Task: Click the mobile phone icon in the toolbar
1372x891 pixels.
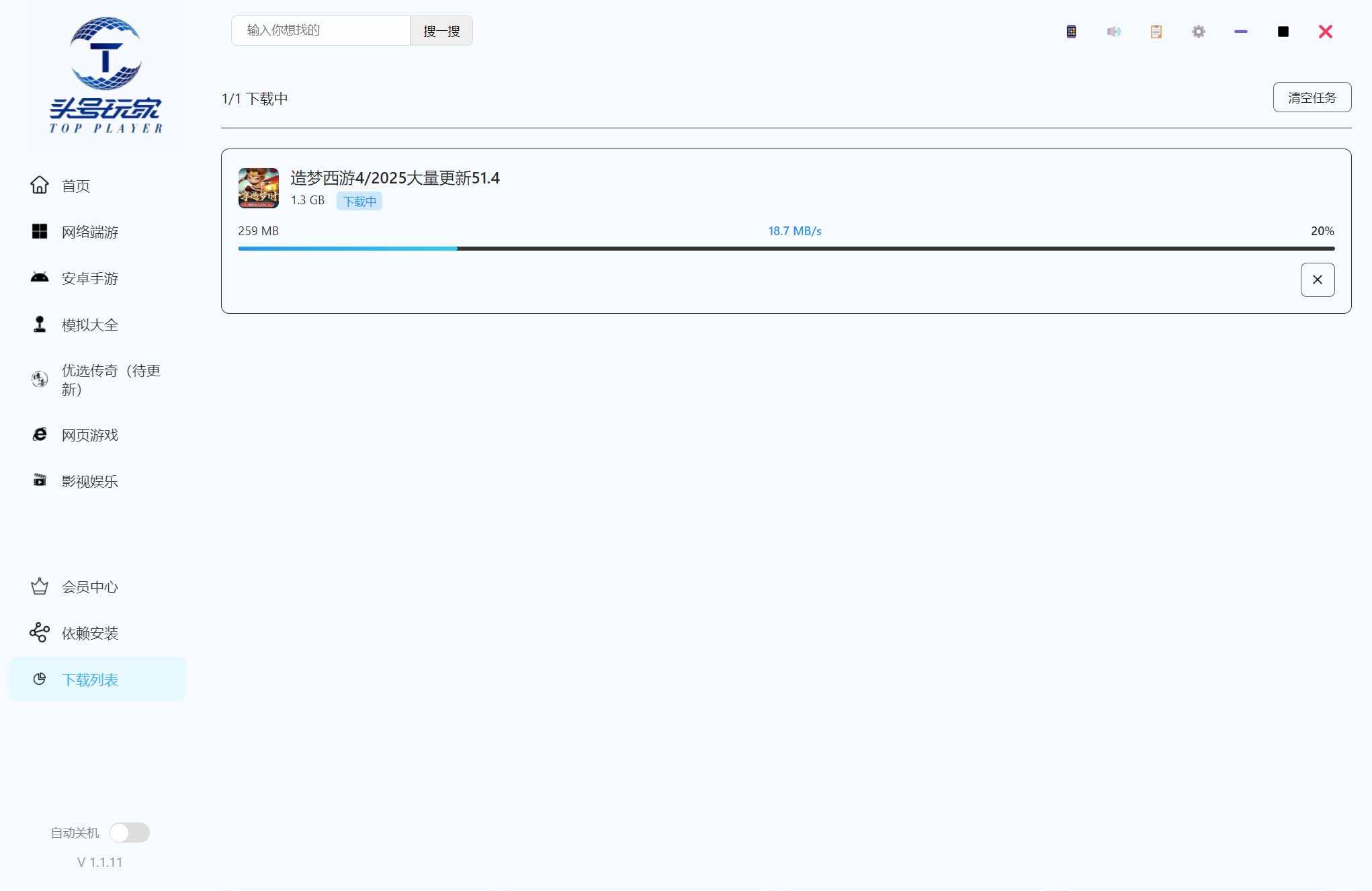Action: [x=1071, y=32]
